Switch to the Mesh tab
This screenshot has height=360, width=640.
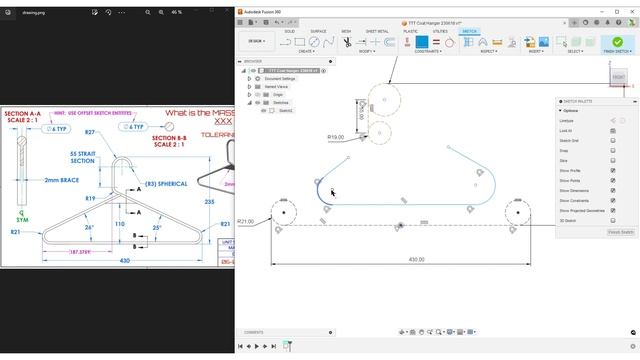(x=346, y=31)
